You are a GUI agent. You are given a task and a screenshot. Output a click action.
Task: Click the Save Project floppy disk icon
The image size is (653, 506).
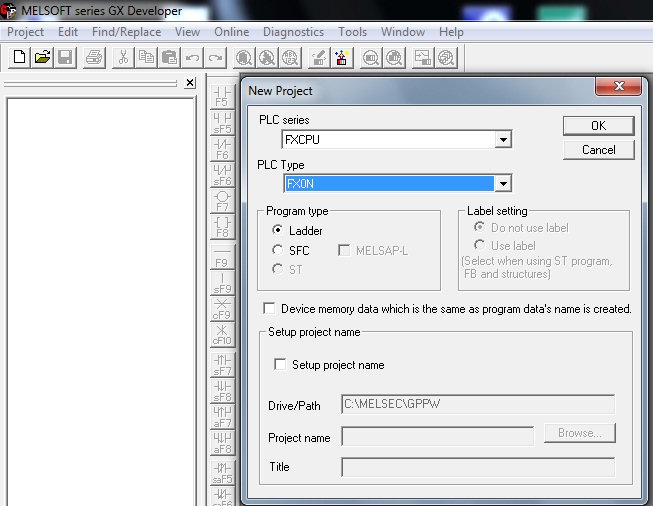point(65,58)
